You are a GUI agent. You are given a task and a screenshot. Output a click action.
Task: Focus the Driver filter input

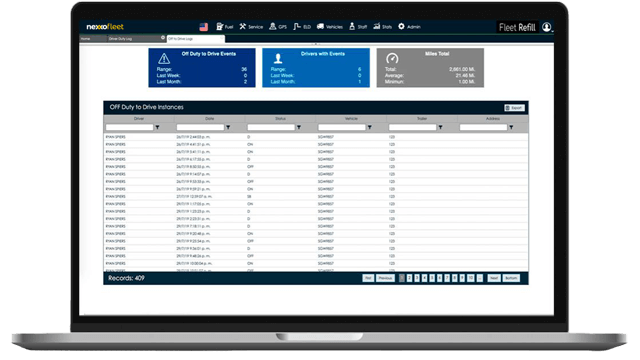coord(129,127)
